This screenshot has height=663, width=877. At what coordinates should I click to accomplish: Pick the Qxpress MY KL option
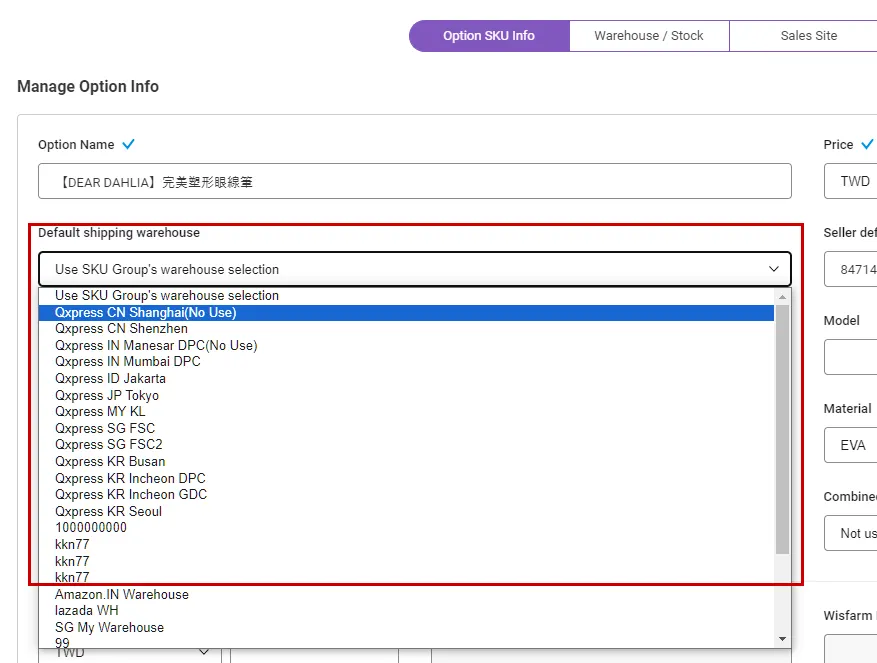click(x=406, y=411)
